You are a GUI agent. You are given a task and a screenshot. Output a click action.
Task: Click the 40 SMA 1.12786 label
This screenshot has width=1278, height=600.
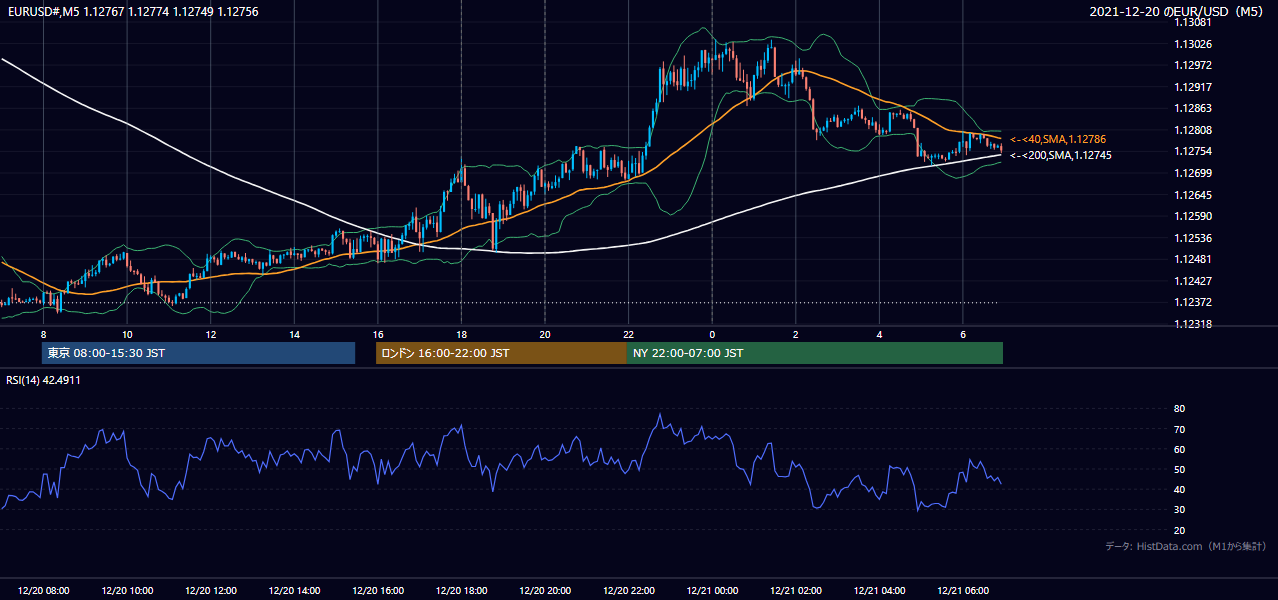coord(1058,139)
